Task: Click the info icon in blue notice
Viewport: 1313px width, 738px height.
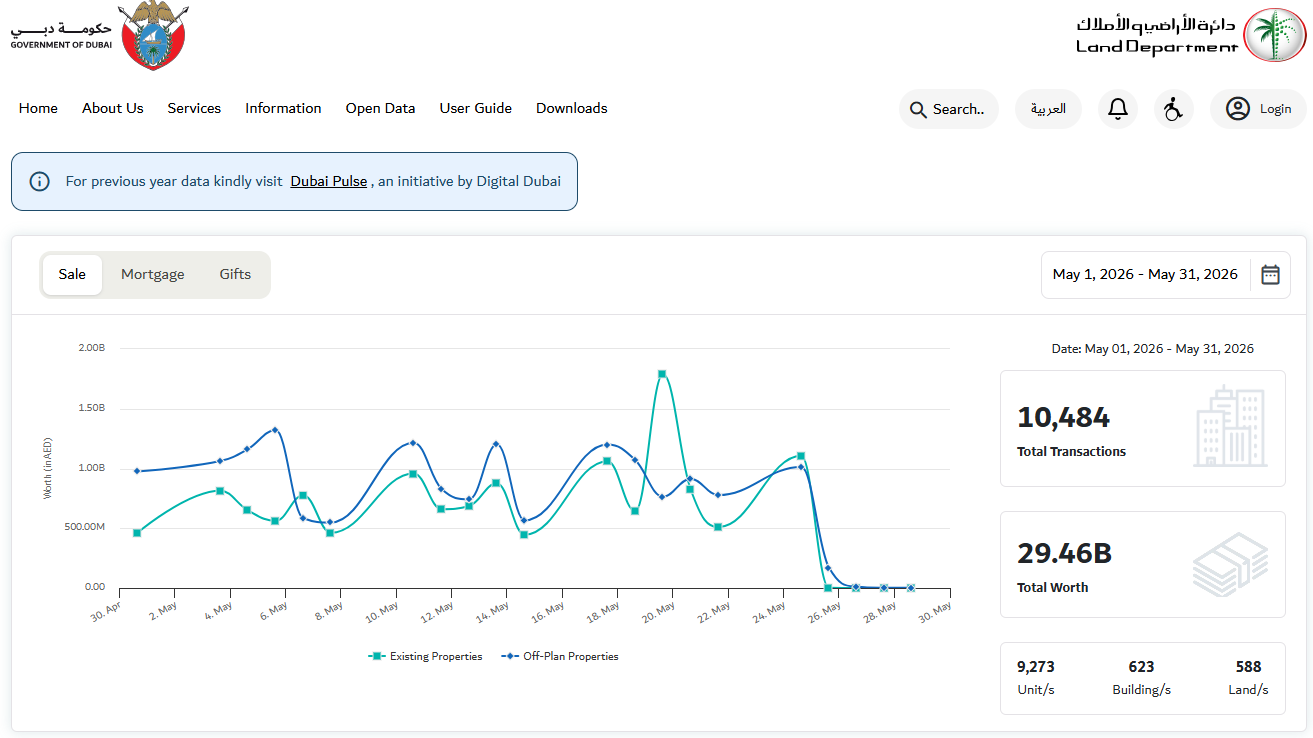Action: pos(40,182)
